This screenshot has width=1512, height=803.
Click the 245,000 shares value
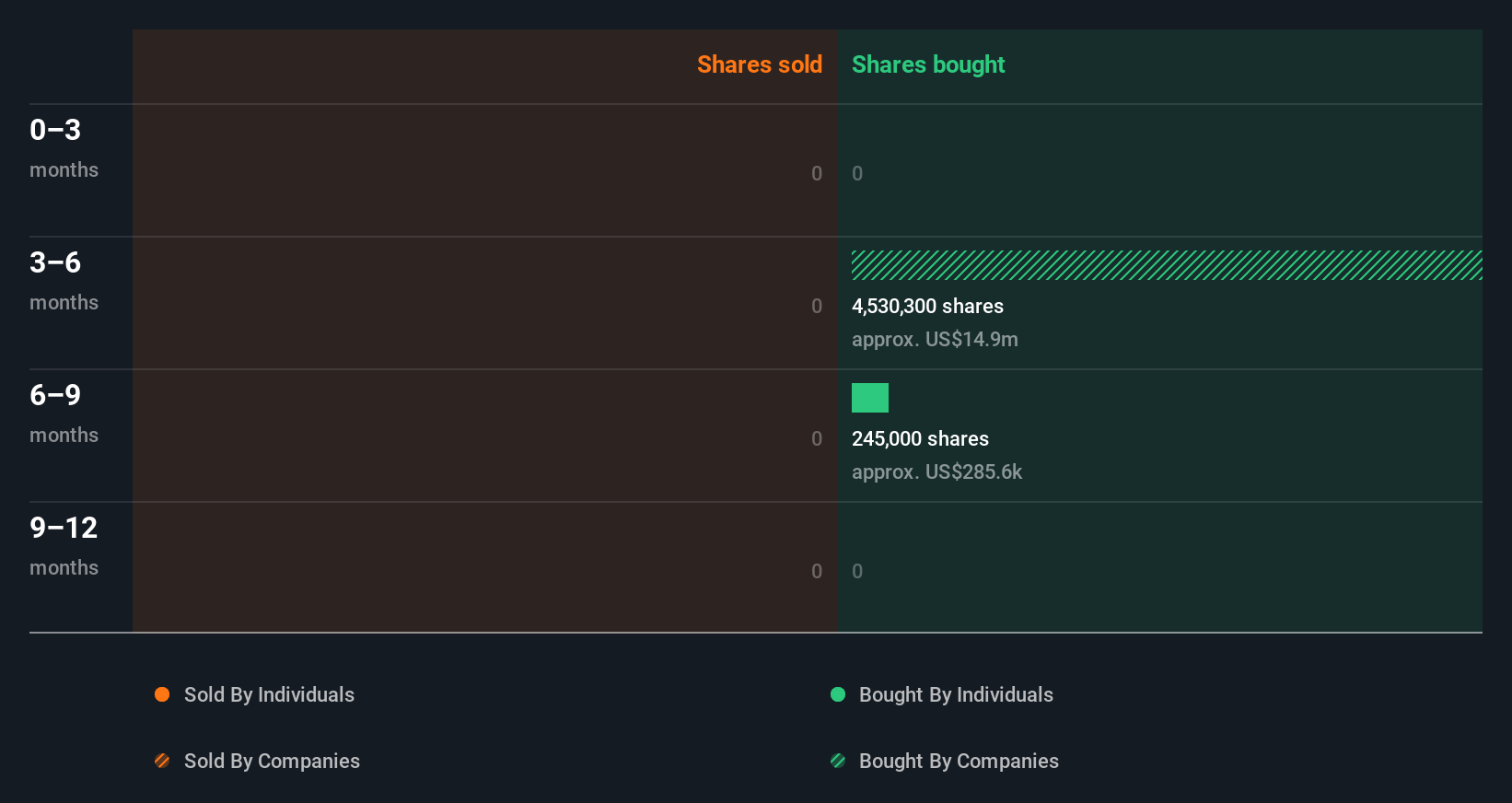[x=920, y=439]
